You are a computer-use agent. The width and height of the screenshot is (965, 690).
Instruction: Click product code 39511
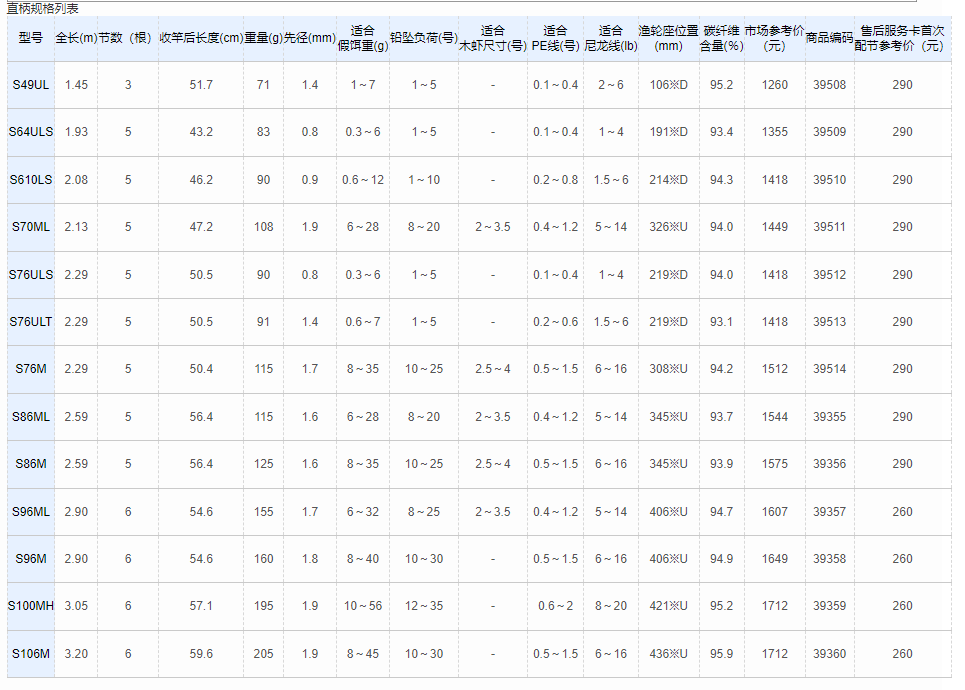pos(830,227)
